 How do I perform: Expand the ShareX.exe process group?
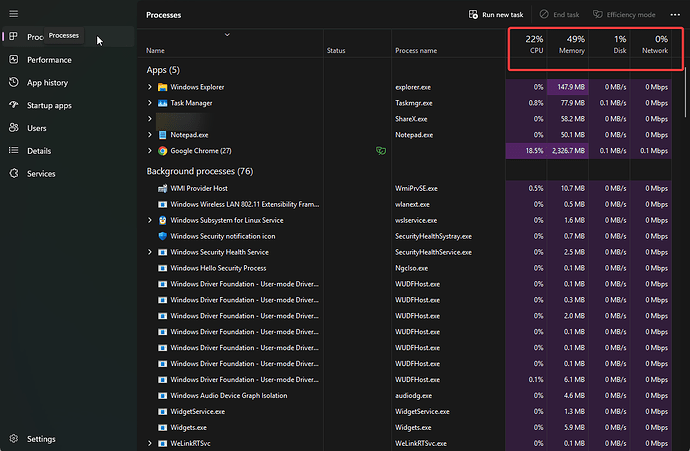point(150,118)
